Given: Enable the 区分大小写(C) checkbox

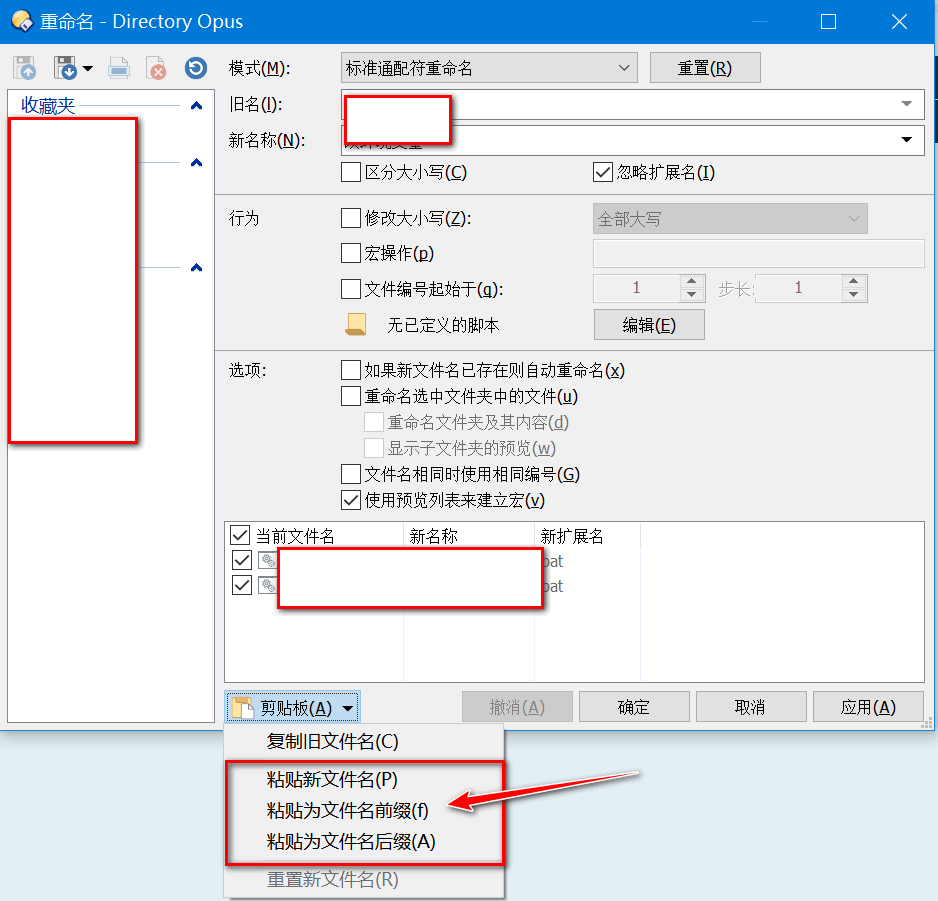Looking at the screenshot, I should [x=352, y=172].
